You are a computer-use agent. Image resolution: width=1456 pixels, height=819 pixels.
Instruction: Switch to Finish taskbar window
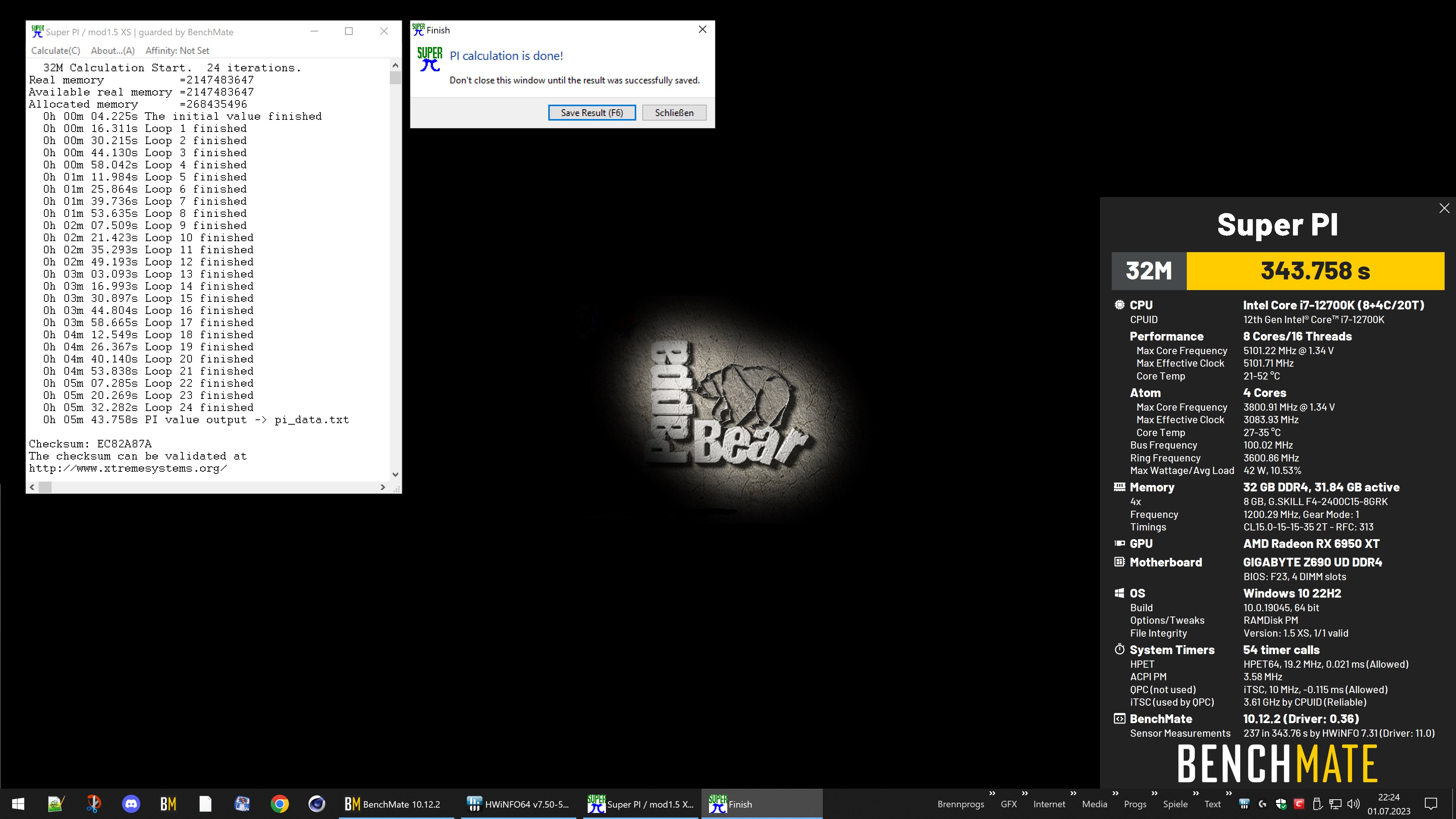[x=762, y=804]
